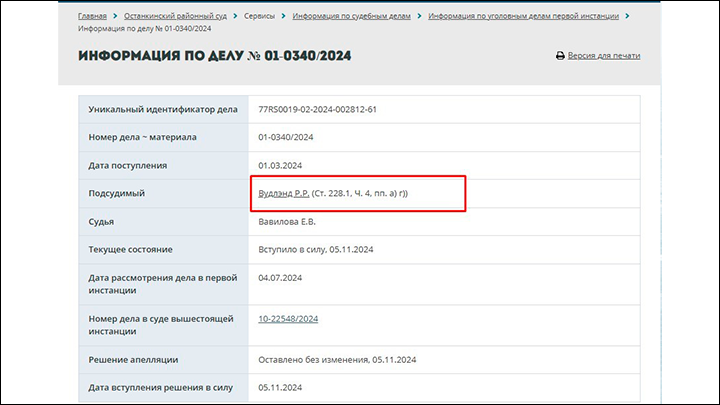Click the chevron arrow after Главная breadcrumb
The height and width of the screenshot is (405, 720).
point(115,16)
